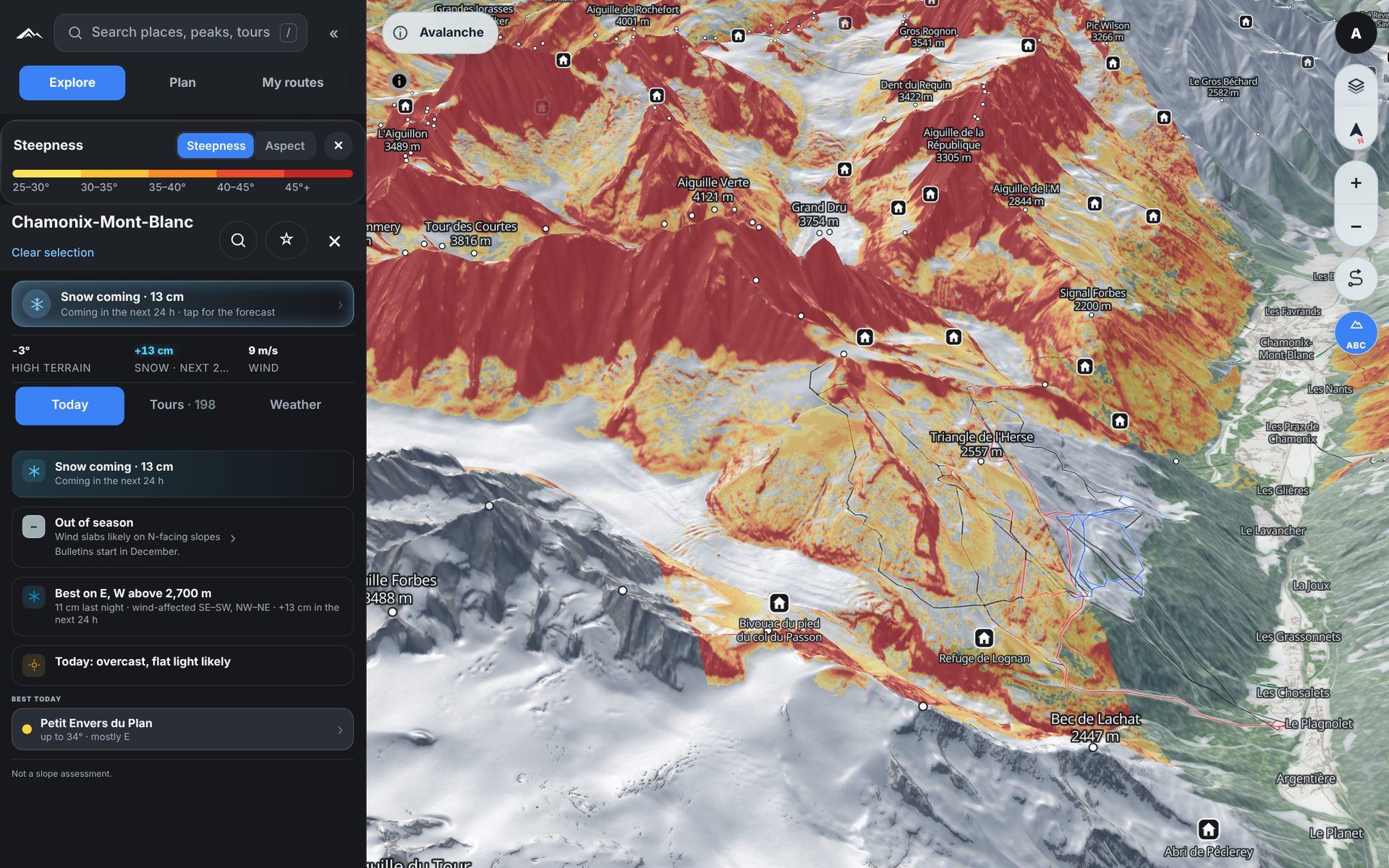Click the hut icon near Grand Dru

click(844, 169)
